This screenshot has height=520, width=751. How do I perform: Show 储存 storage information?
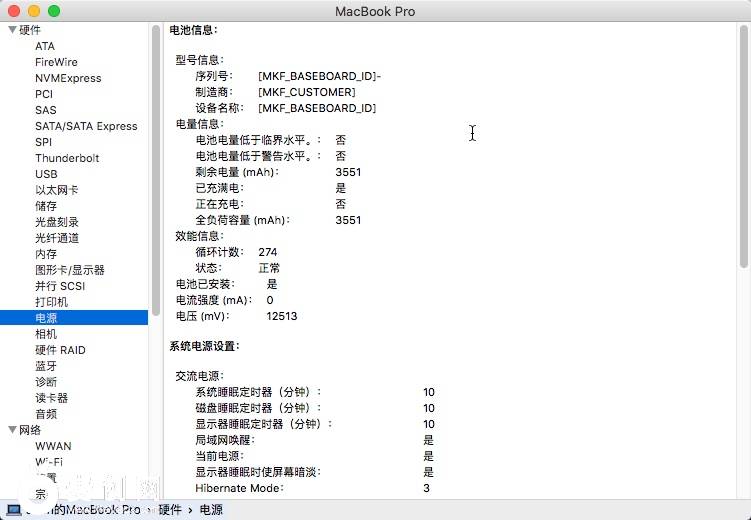tap(46, 206)
